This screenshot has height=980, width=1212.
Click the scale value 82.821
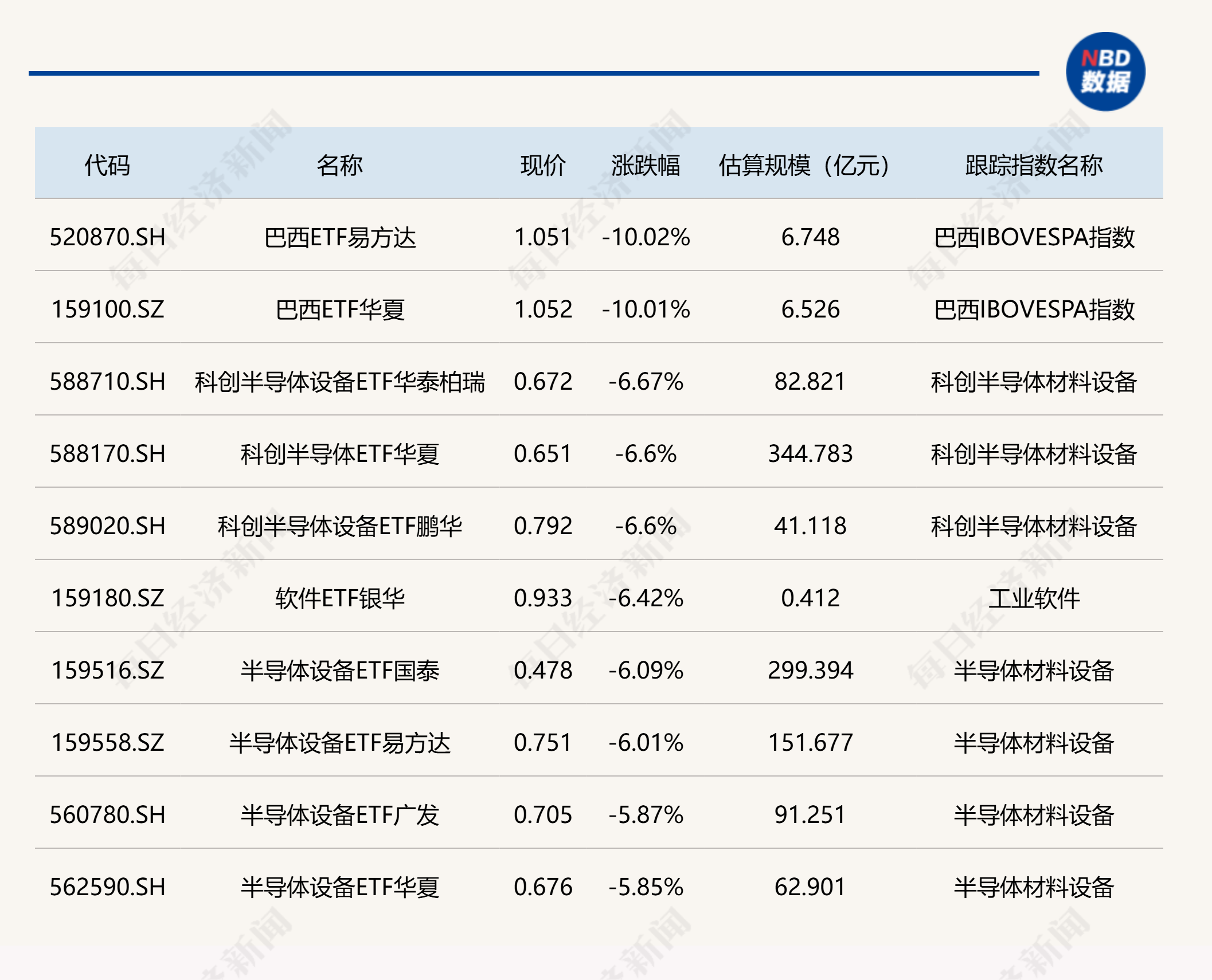[x=810, y=382]
